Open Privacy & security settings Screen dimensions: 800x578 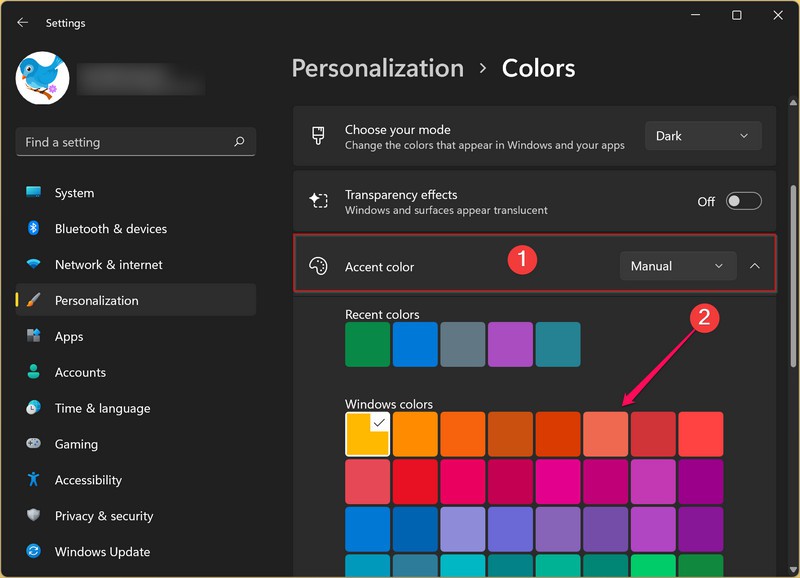pyautogui.click(x=136, y=516)
